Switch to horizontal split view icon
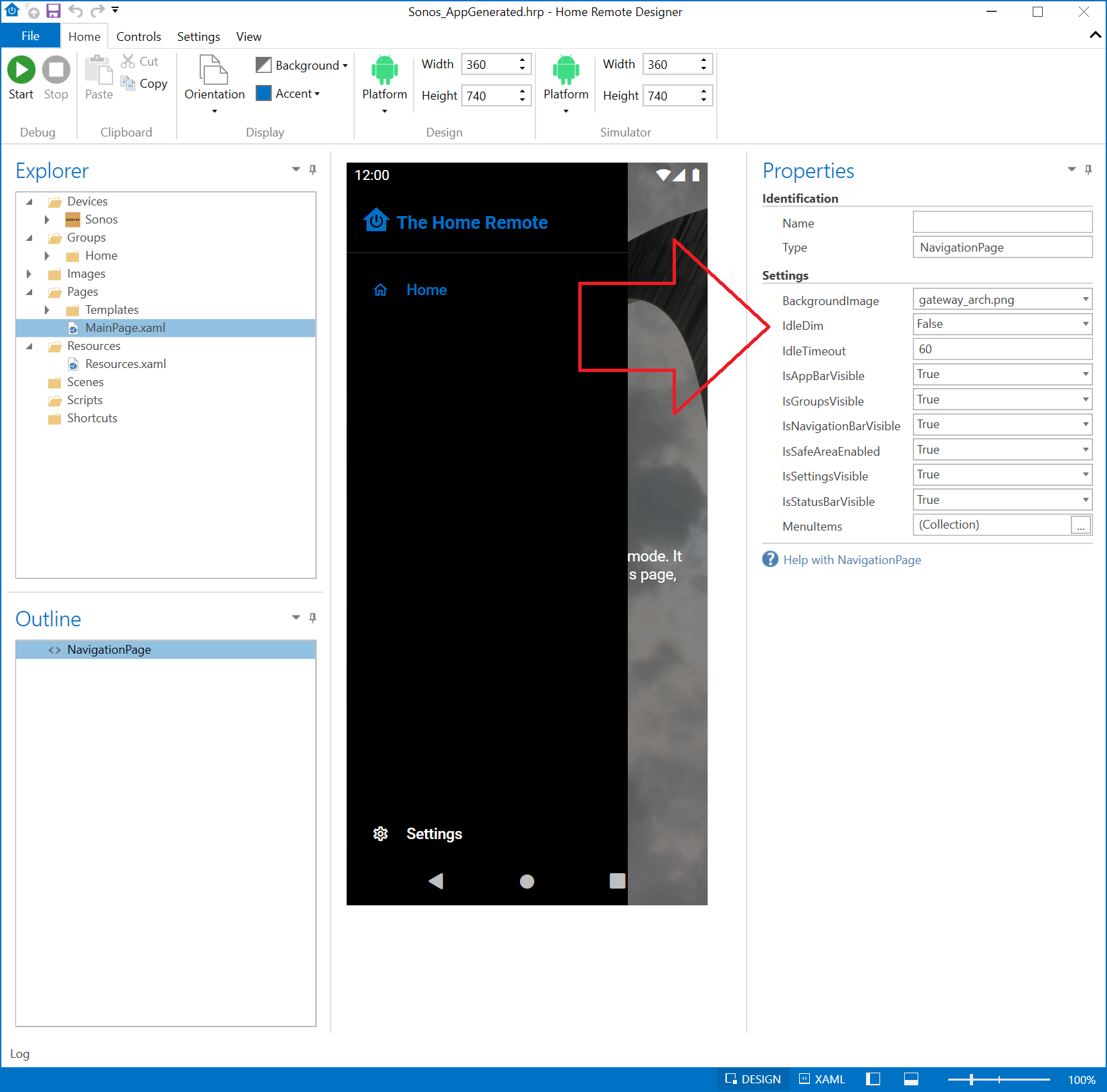Image resolution: width=1107 pixels, height=1092 pixels. [911, 1079]
